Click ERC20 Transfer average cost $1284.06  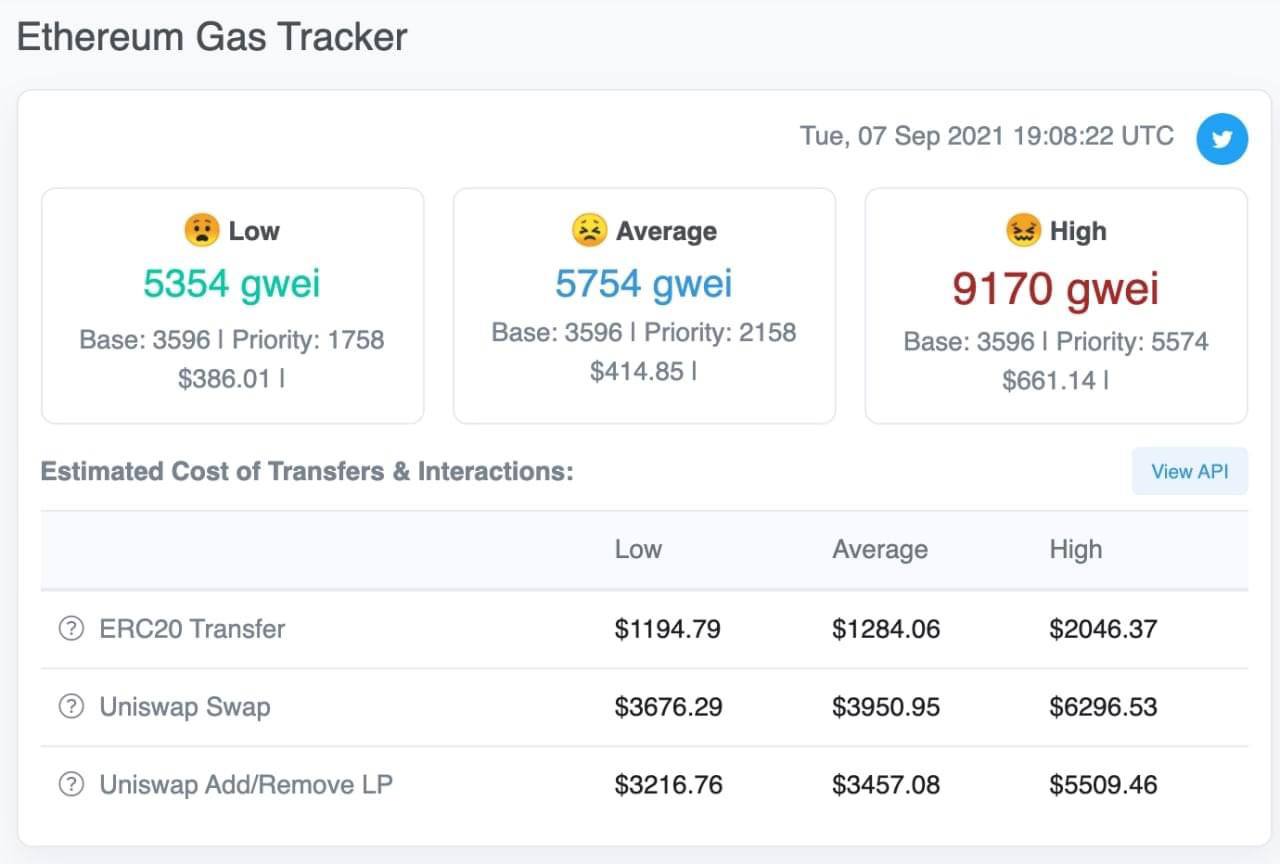tap(886, 629)
